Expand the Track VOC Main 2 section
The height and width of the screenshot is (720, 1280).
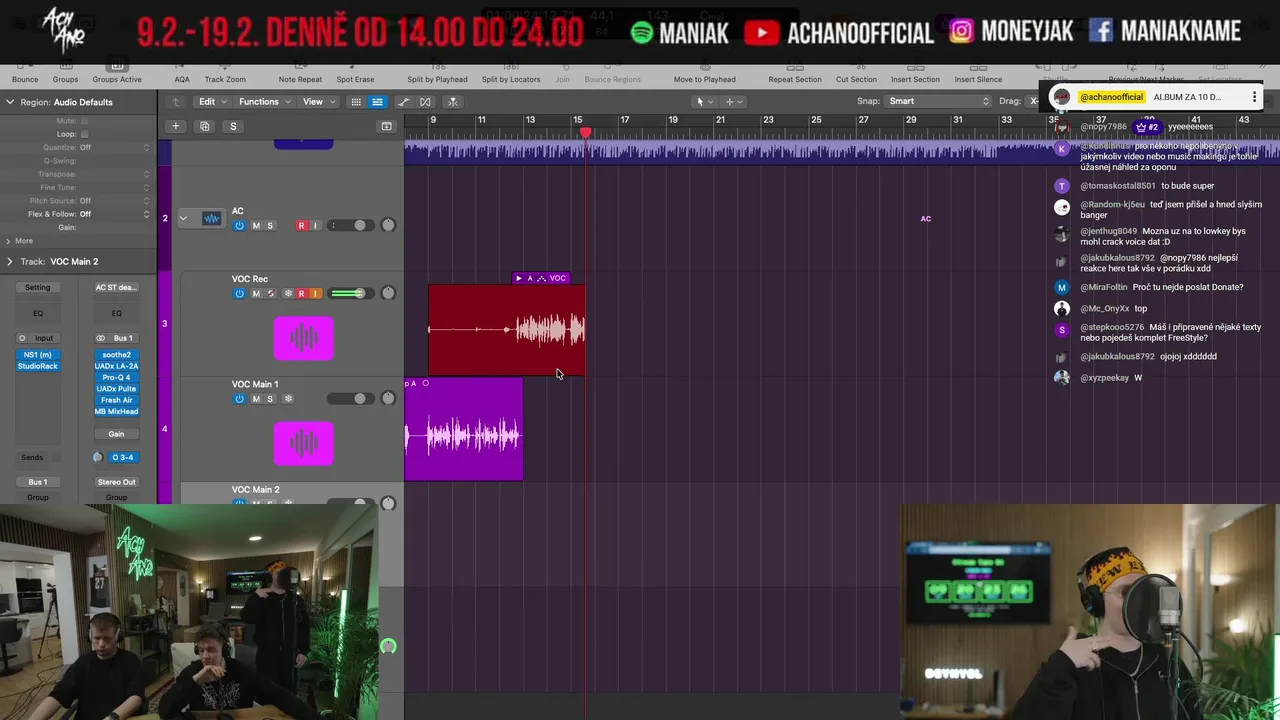9,261
